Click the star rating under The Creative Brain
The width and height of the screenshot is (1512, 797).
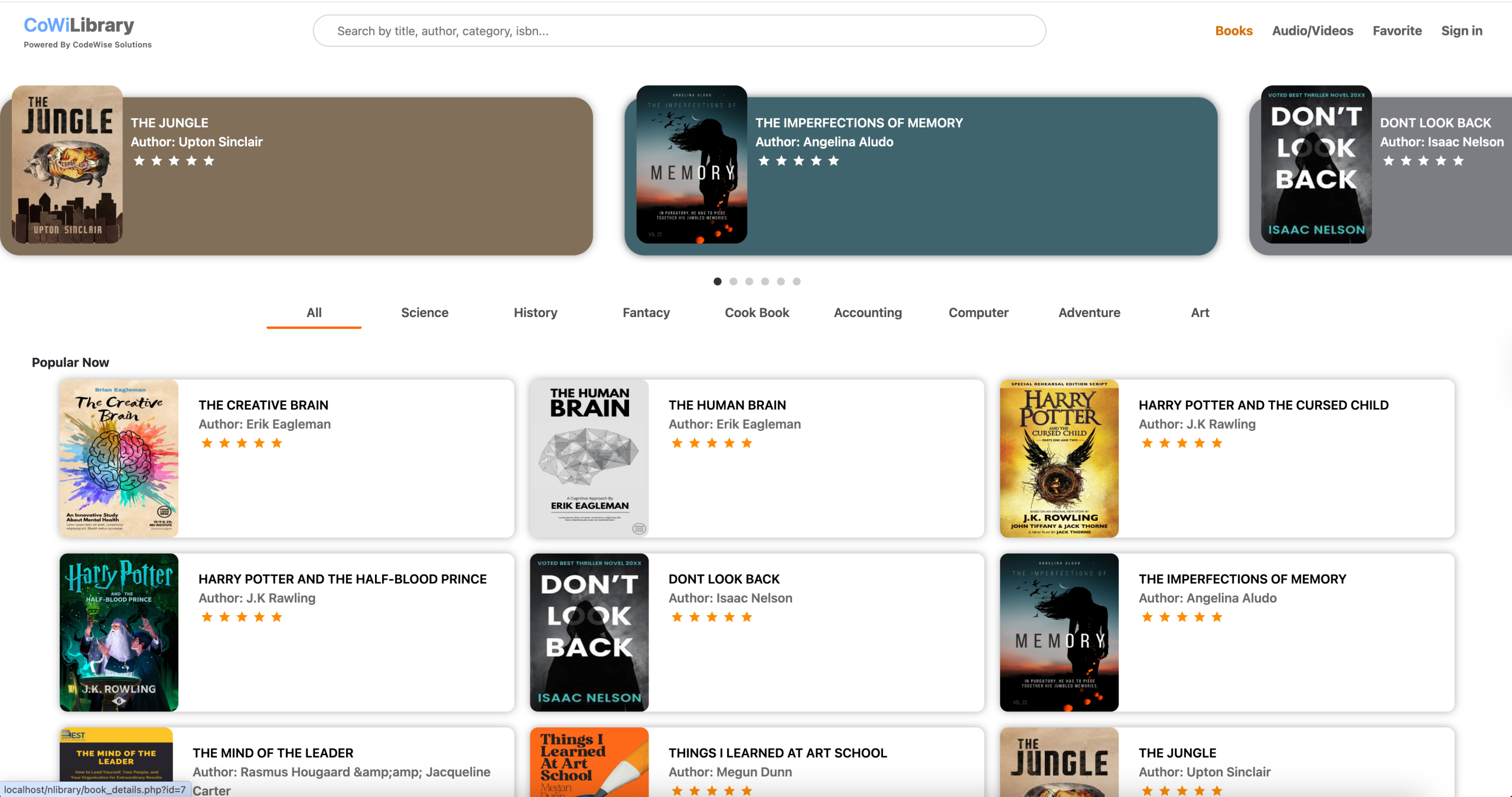click(x=242, y=443)
